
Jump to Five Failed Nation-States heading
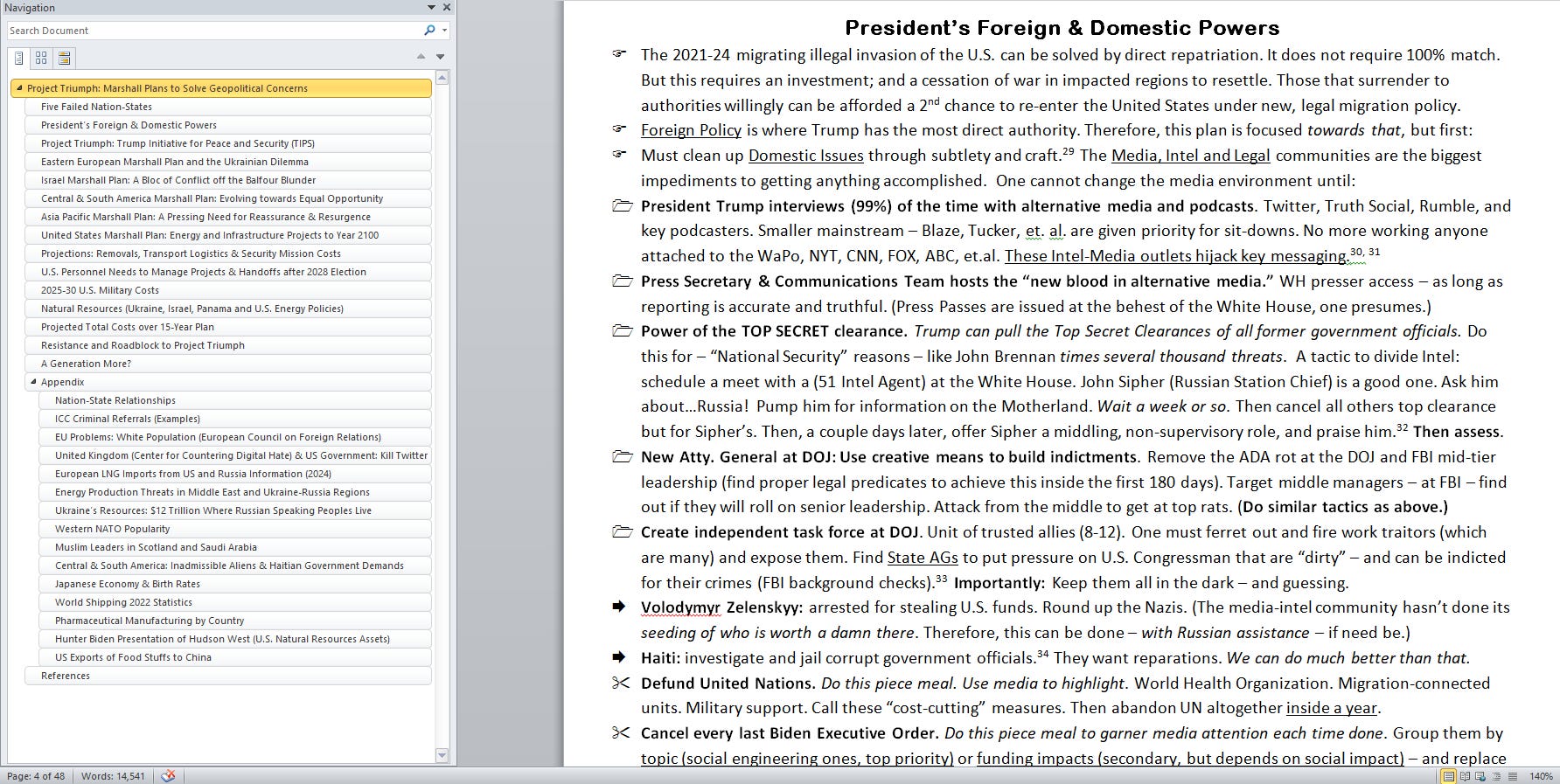tap(228, 107)
